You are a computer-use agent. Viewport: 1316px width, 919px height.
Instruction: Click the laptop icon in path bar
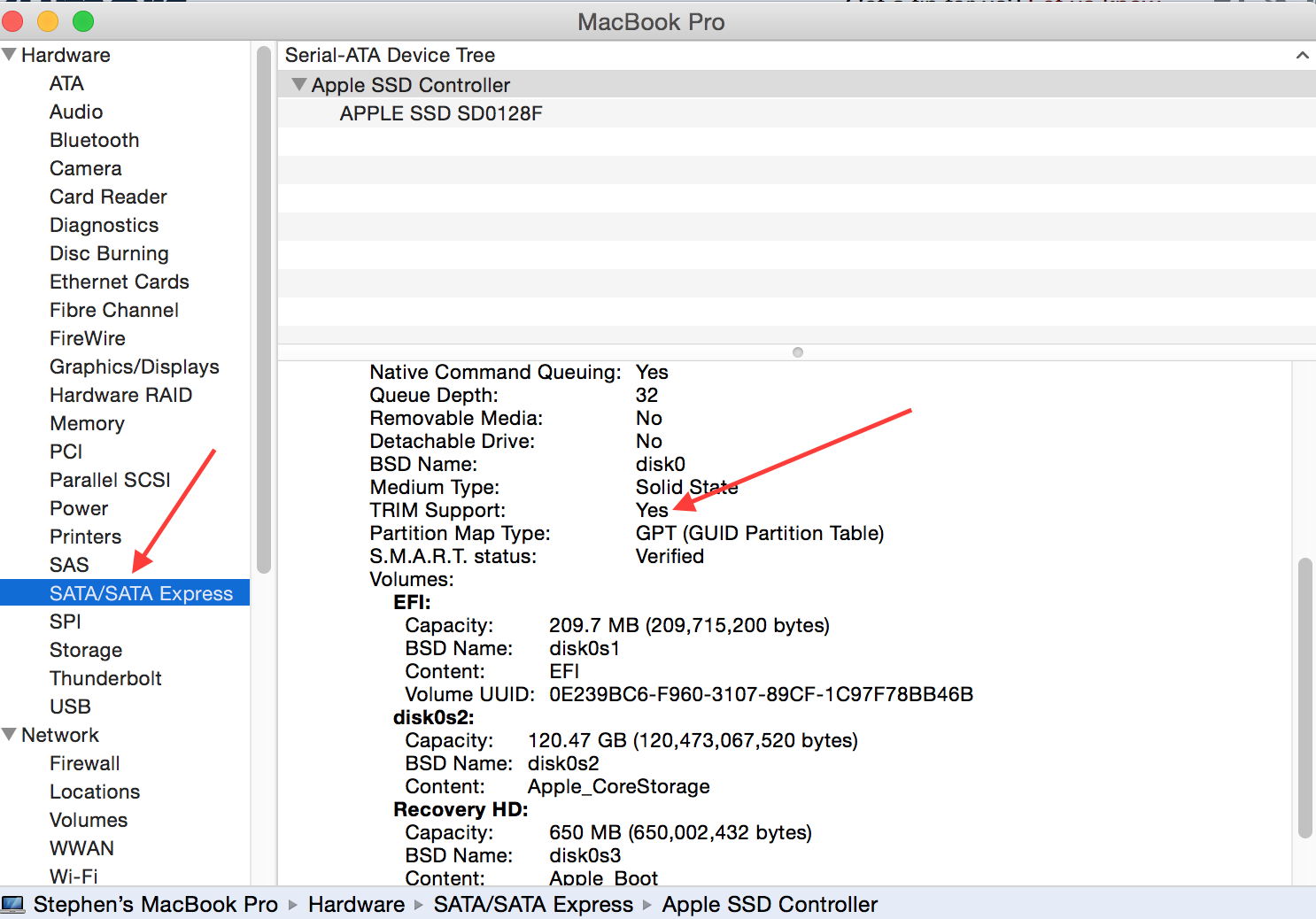tap(13, 904)
